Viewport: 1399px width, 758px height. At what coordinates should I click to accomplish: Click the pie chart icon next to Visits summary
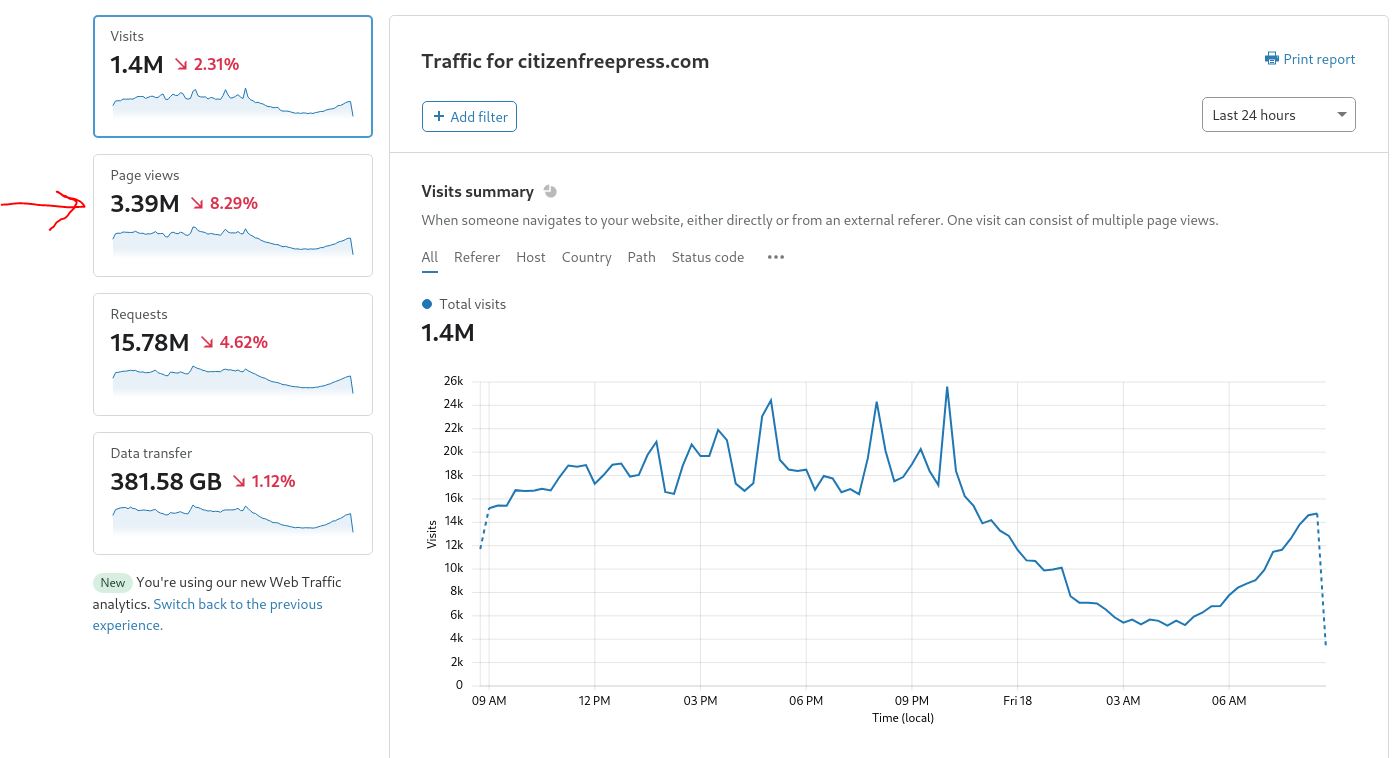550,191
